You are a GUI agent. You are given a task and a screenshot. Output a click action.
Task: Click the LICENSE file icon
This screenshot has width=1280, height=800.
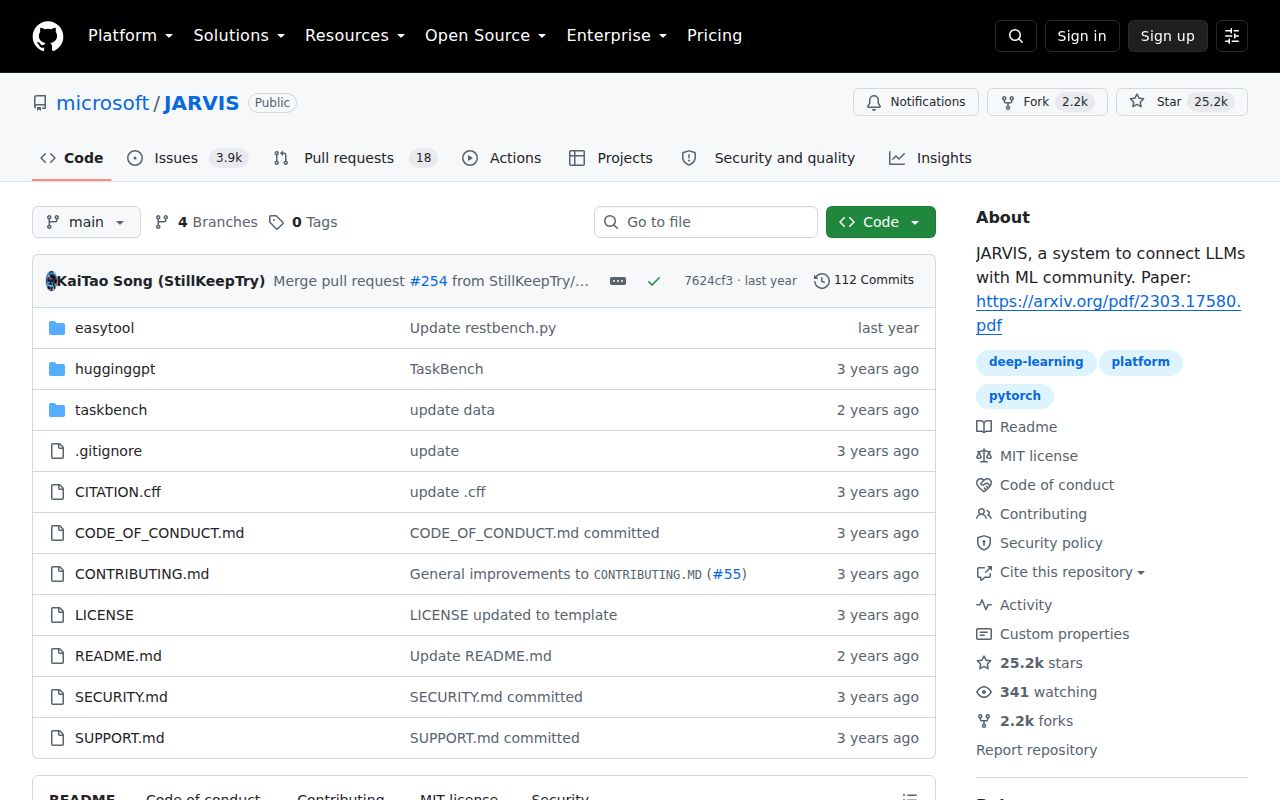tap(57, 615)
